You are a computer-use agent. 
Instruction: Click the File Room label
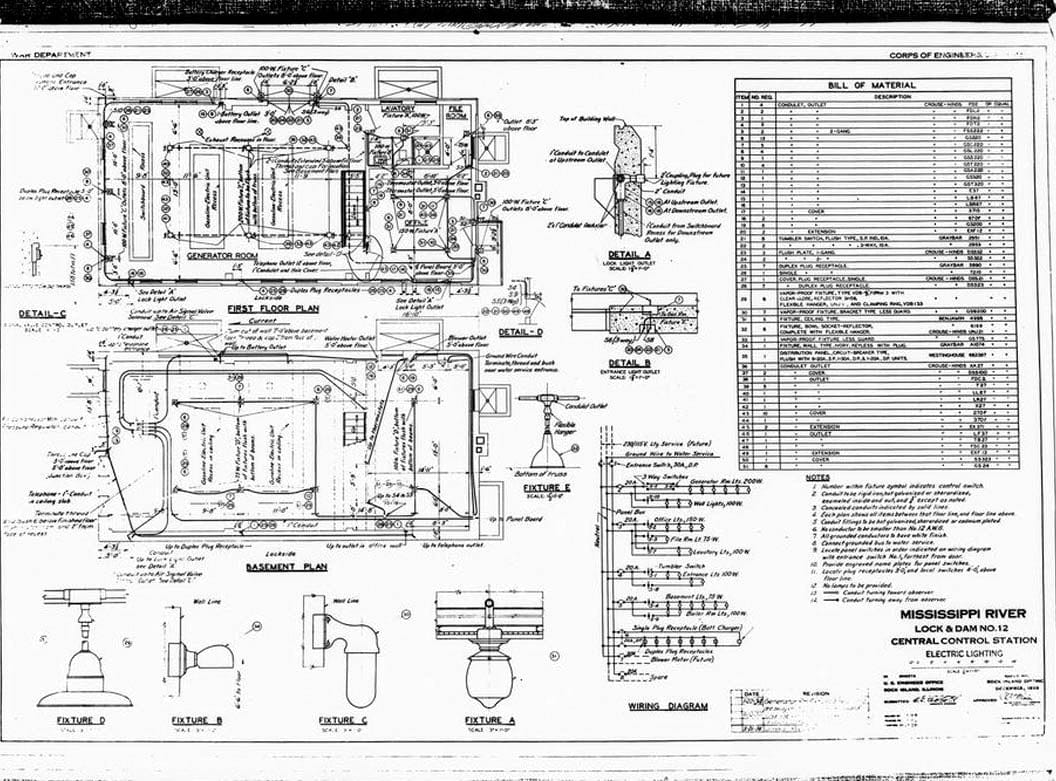(456, 112)
